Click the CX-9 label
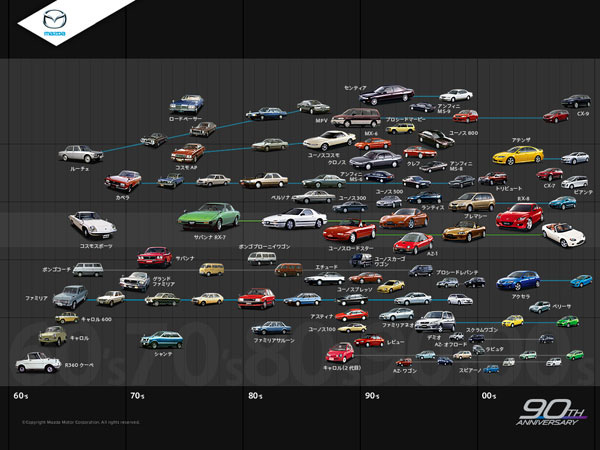Image resolution: width=600 pixels, height=450 pixels. 583,114
